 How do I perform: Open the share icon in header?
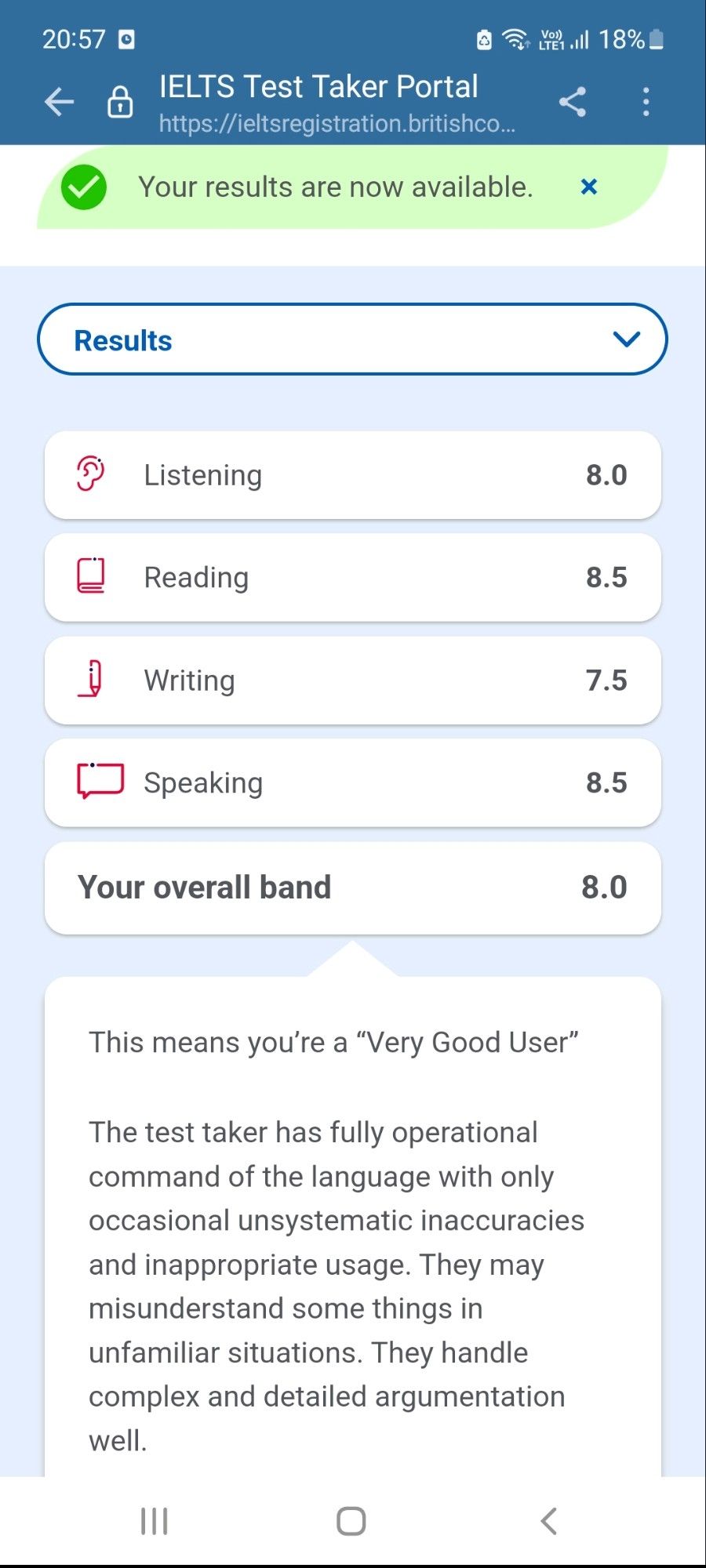pyautogui.click(x=573, y=102)
